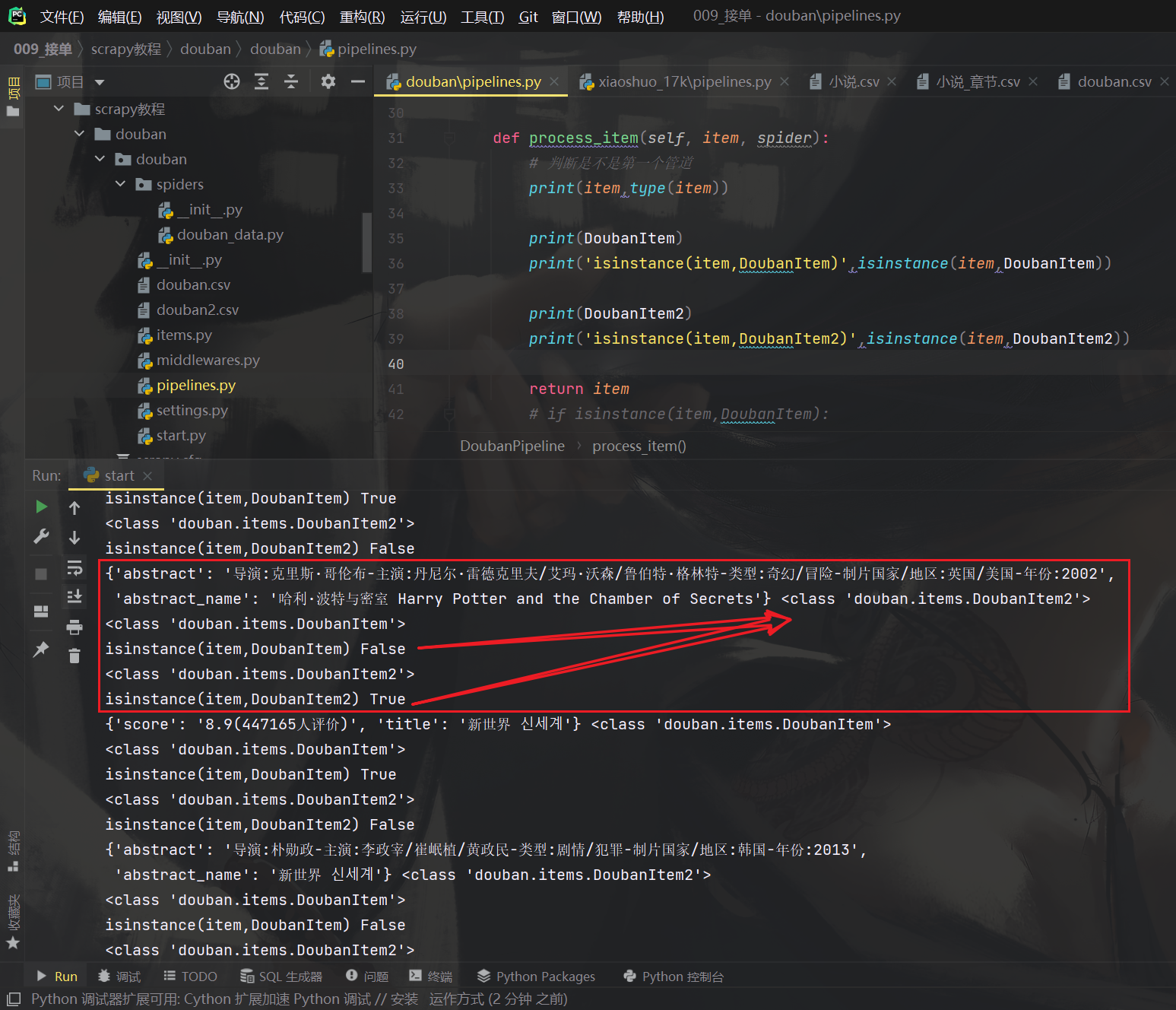Close the 小说.csv tab
The width and height of the screenshot is (1176, 1010).
892,81
